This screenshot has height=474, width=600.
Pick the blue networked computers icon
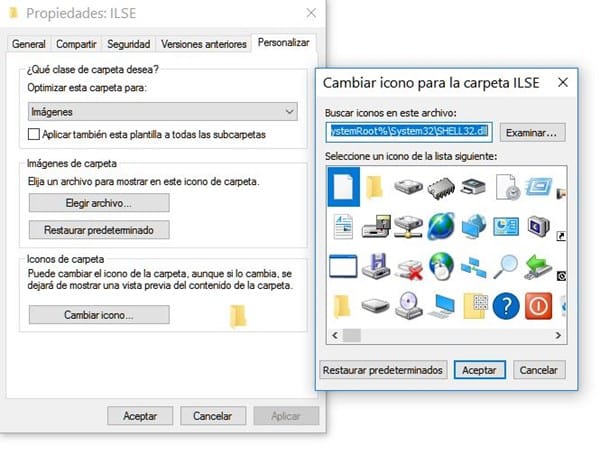(x=473, y=267)
